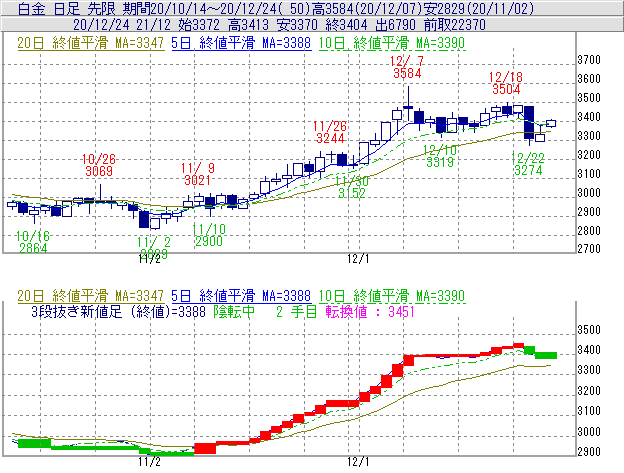
Task: Click the 陰転中 status text
Action: 234,311
